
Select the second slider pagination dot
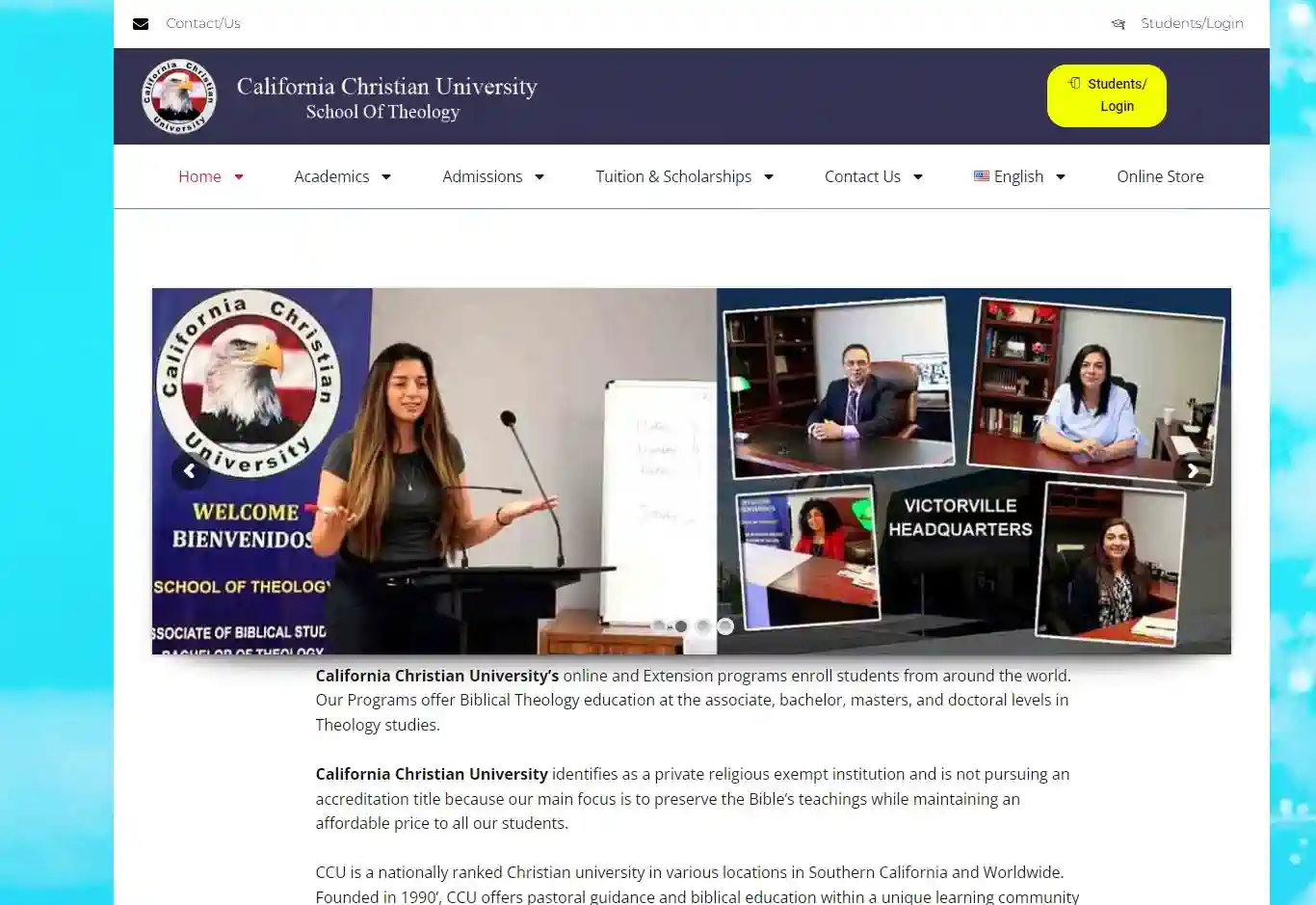[x=681, y=626]
